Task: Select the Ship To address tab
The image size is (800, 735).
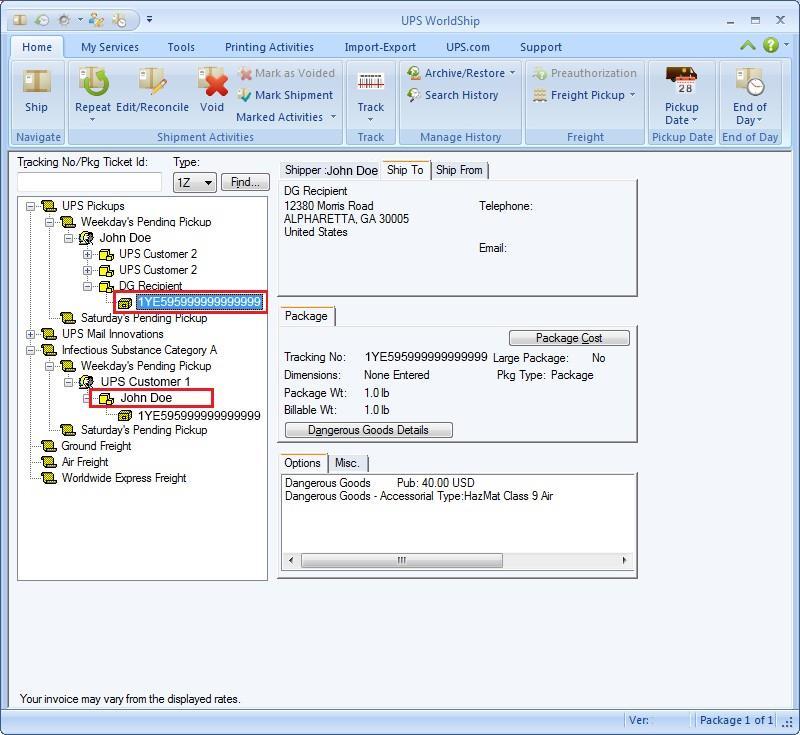Action: point(405,170)
